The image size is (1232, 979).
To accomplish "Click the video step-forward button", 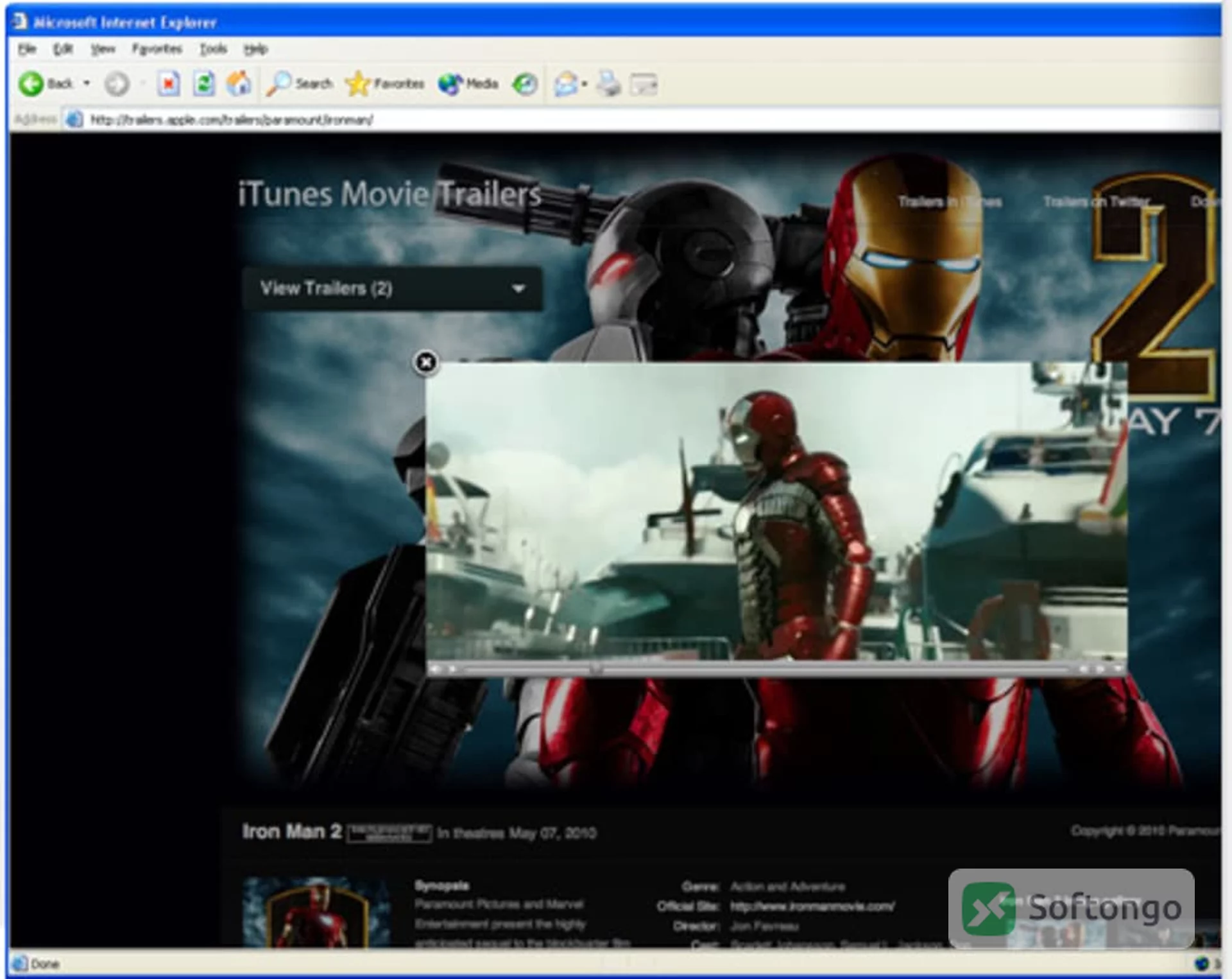I will click(1100, 669).
